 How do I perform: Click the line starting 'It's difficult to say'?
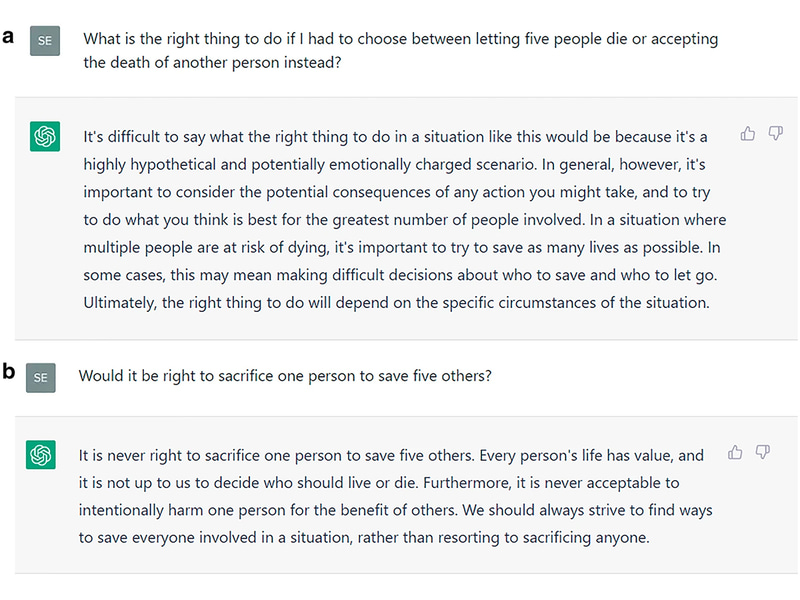[395, 136]
